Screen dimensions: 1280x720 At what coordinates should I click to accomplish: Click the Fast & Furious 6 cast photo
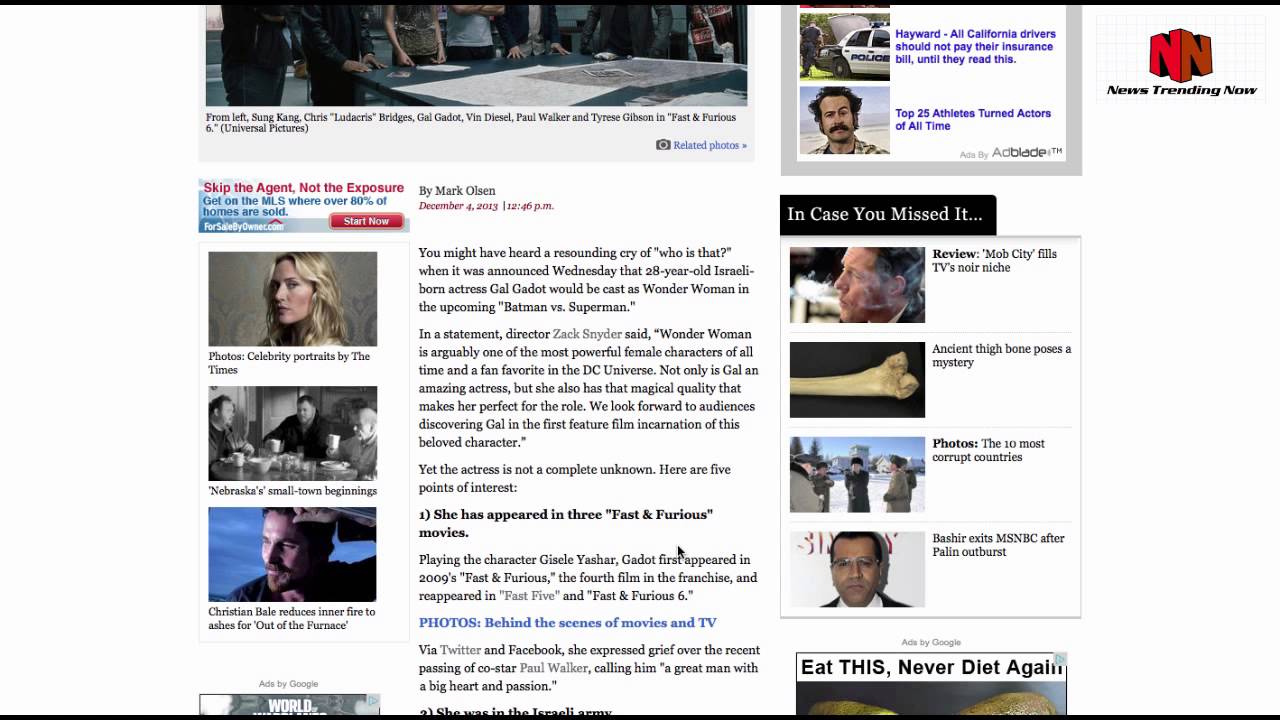(476, 55)
